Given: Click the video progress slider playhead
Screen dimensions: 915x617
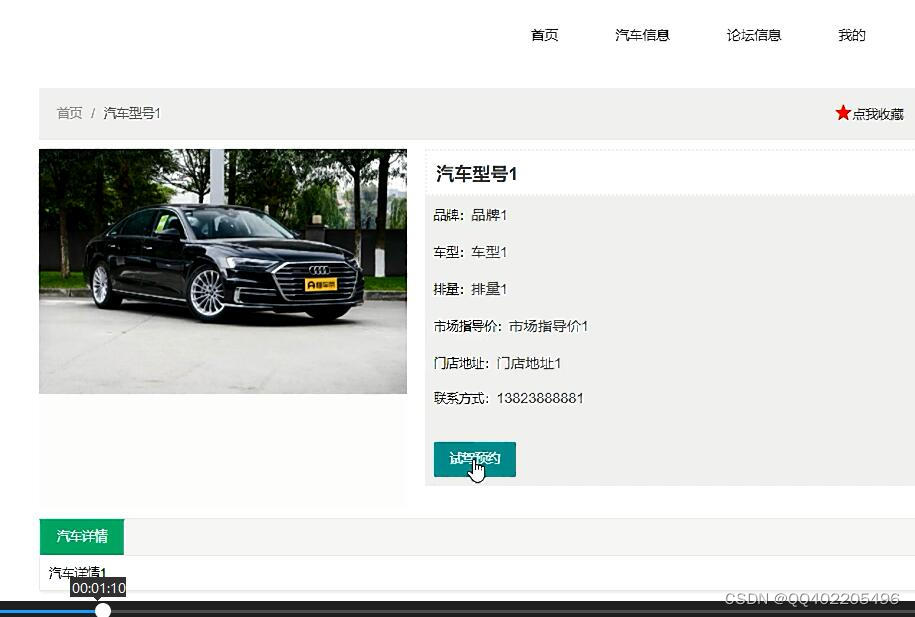Looking at the screenshot, I should click(x=104, y=610).
